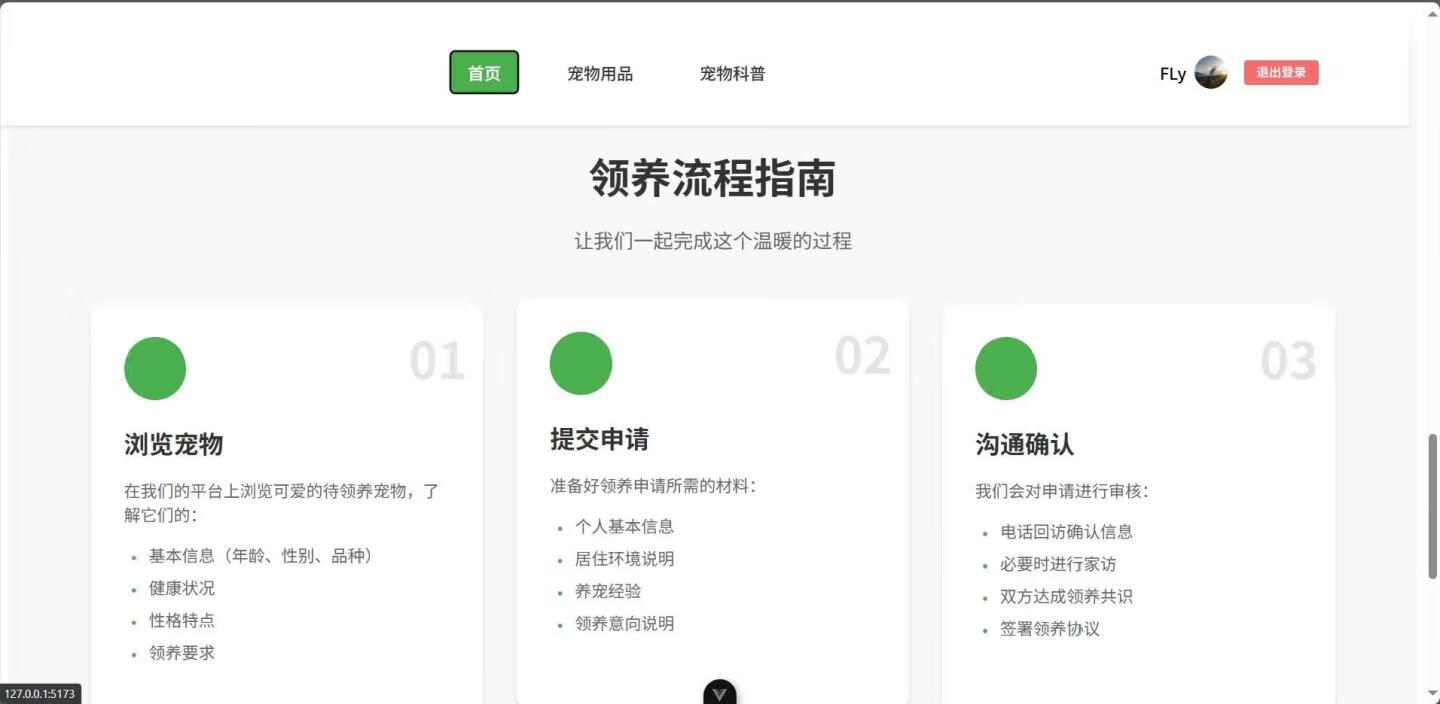Image resolution: width=1440 pixels, height=704 pixels.
Task: Go to the 宠物科普 page
Action: pos(732,73)
